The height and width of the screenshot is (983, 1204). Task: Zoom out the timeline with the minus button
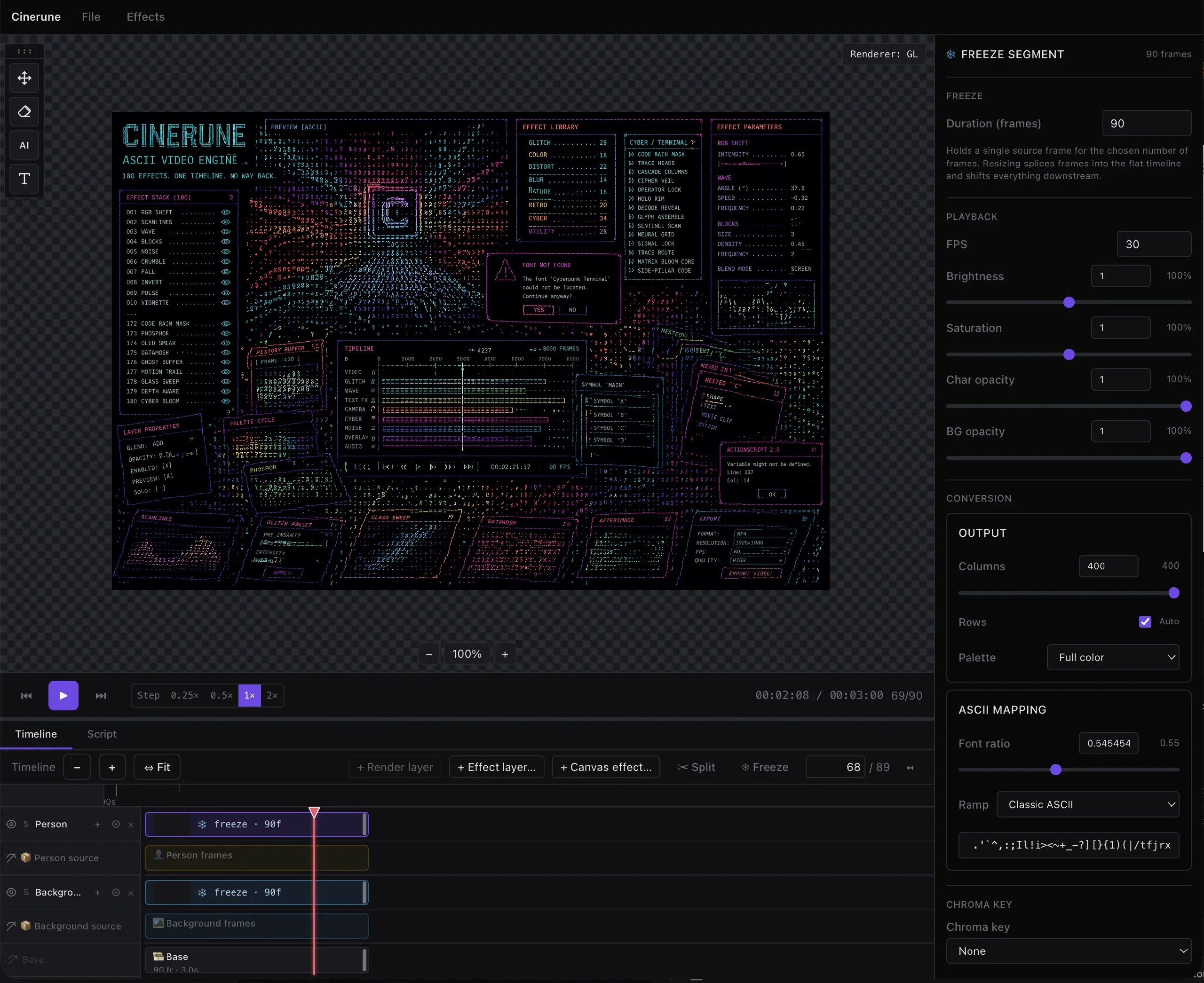pos(77,767)
